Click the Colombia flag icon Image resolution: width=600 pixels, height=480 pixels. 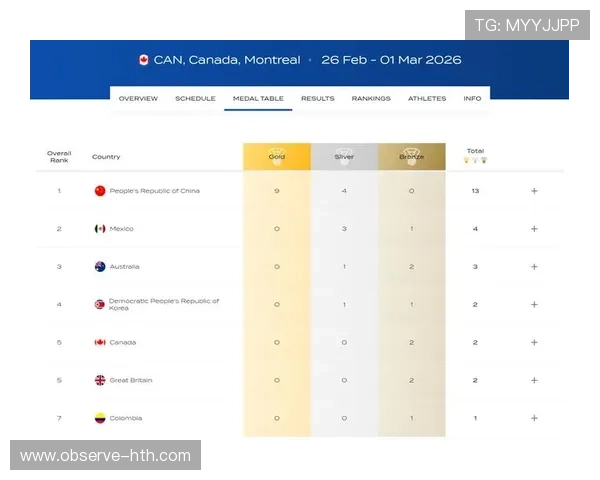(x=100, y=419)
